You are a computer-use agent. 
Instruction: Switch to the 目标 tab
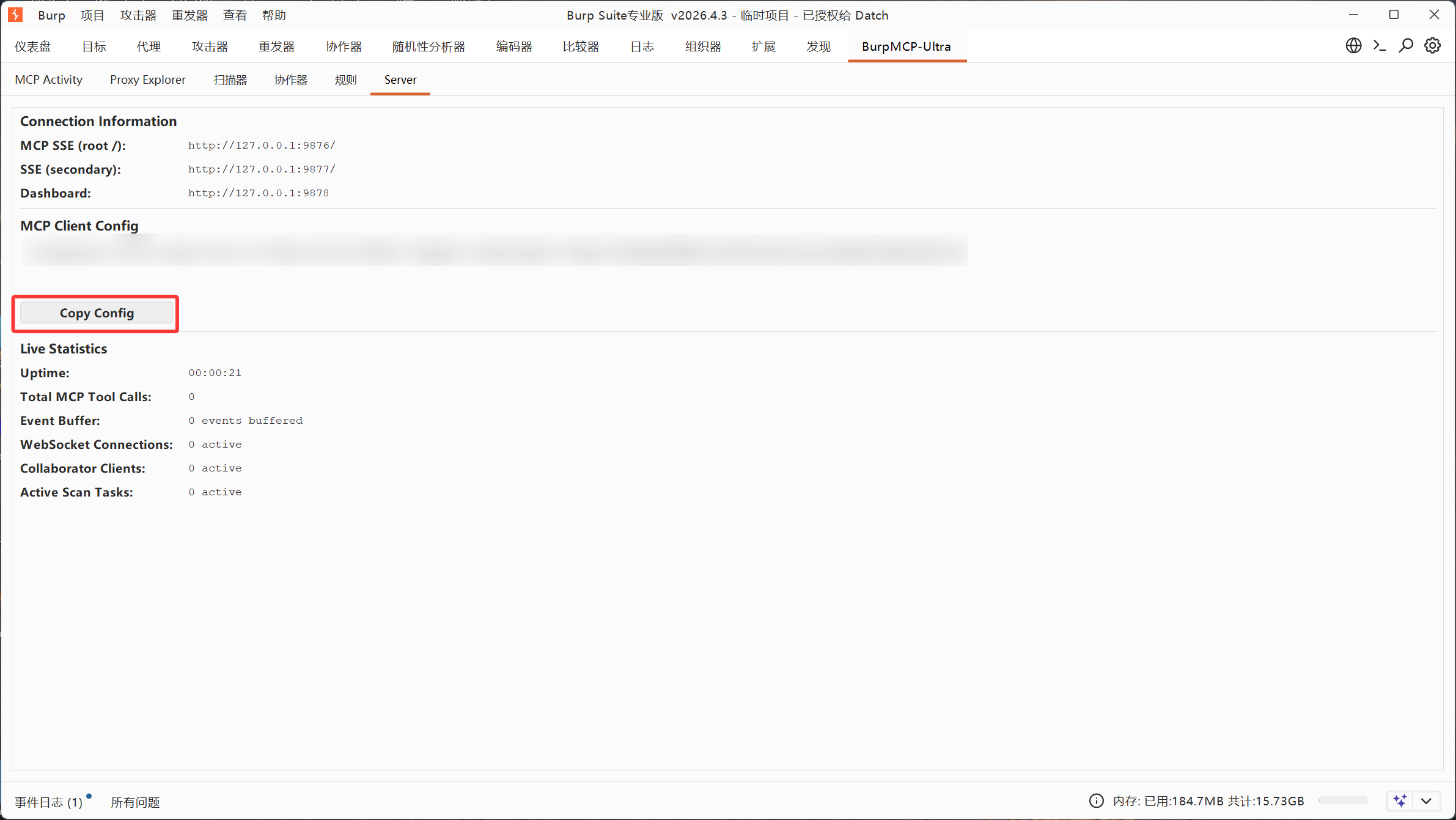click(94, 46)
